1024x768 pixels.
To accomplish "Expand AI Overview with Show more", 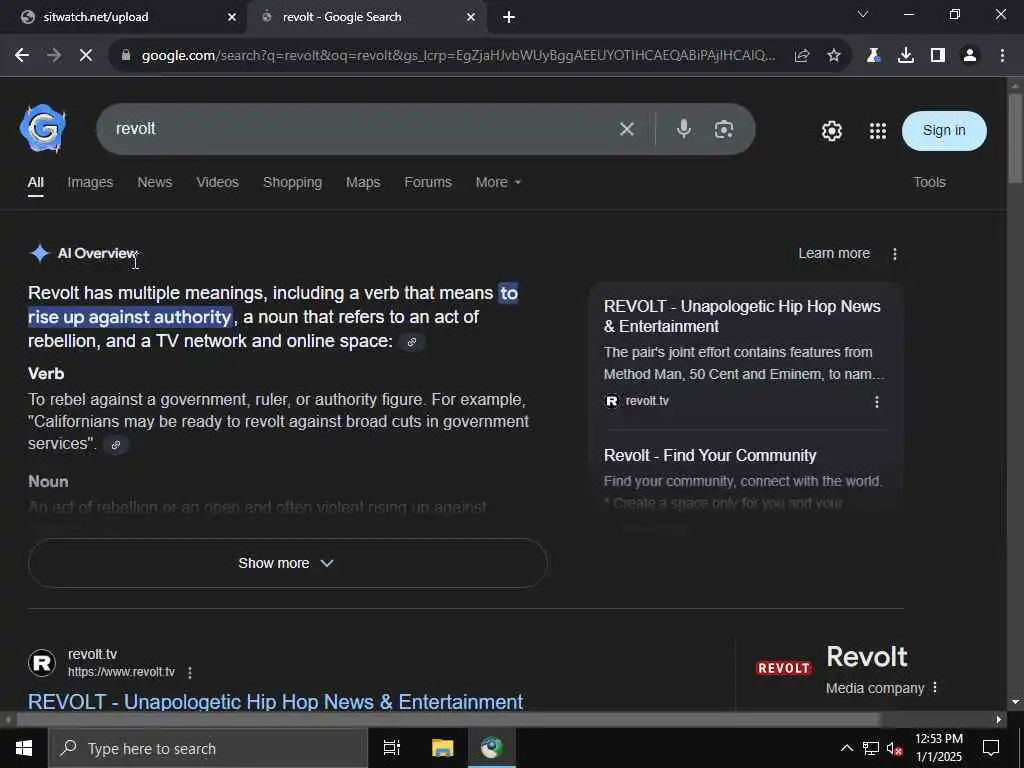I will pos(287,563).
